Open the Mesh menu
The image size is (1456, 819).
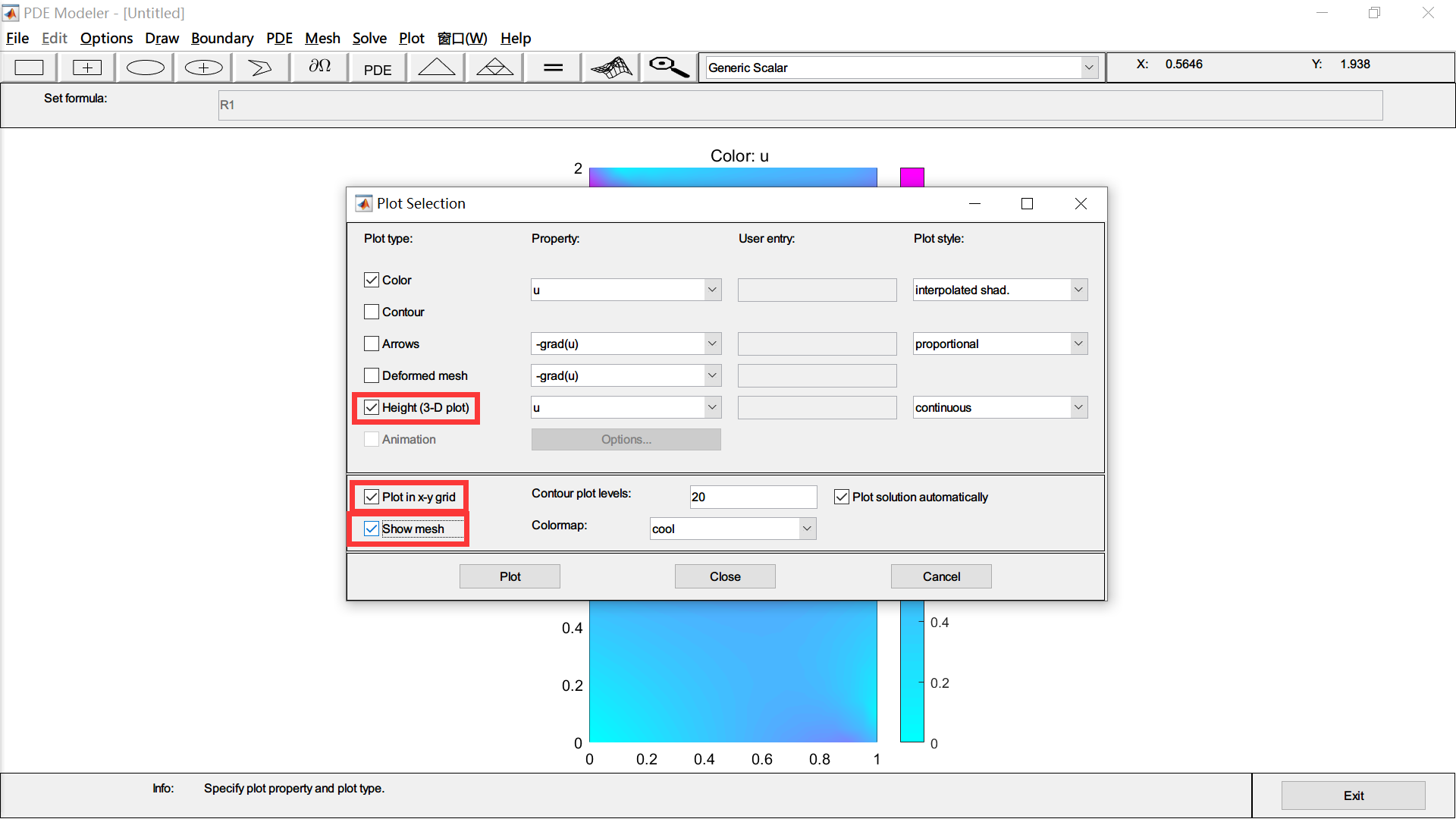[322, 38]
